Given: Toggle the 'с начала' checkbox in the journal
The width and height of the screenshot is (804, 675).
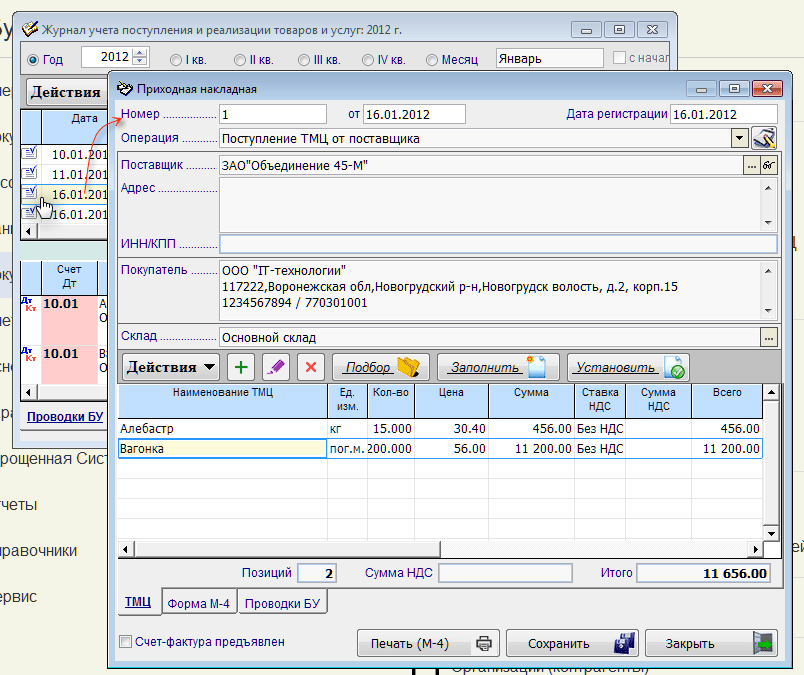Looking at the screenshot, I should 619,57.
